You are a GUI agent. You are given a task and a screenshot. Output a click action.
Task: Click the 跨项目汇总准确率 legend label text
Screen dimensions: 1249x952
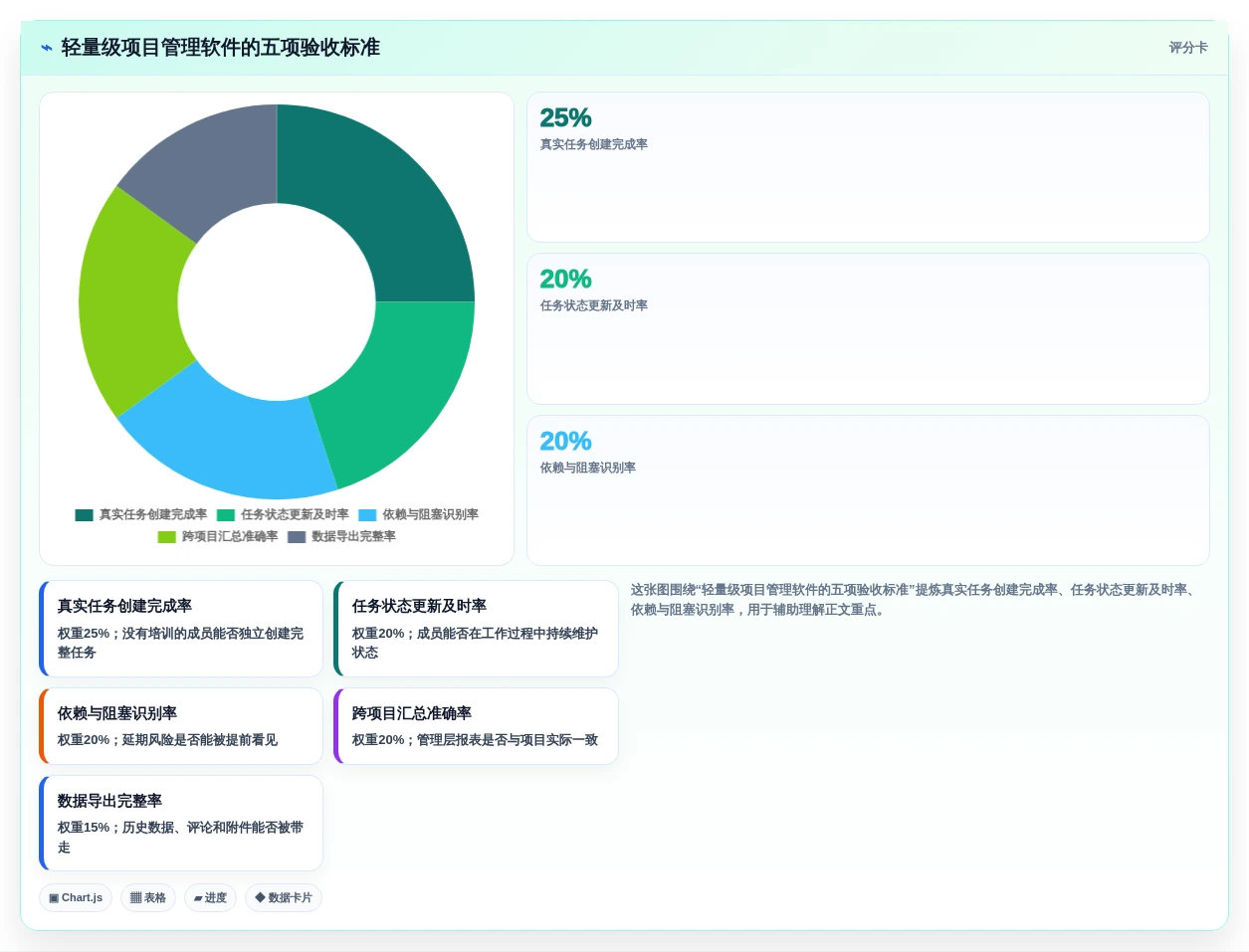[230, 537]
